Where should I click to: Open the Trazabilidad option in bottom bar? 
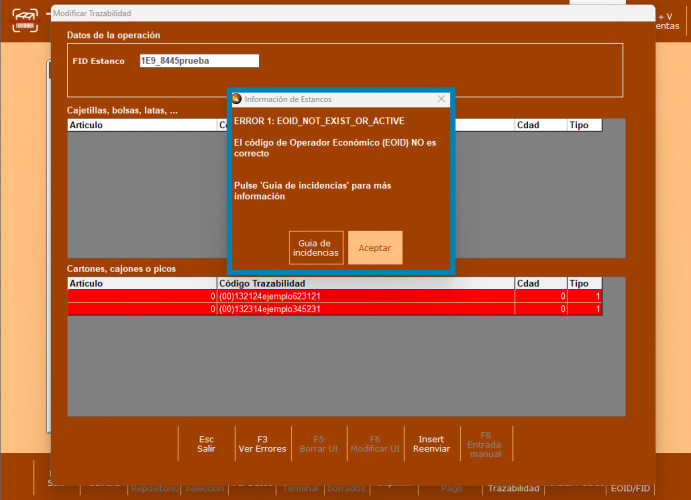512,489
